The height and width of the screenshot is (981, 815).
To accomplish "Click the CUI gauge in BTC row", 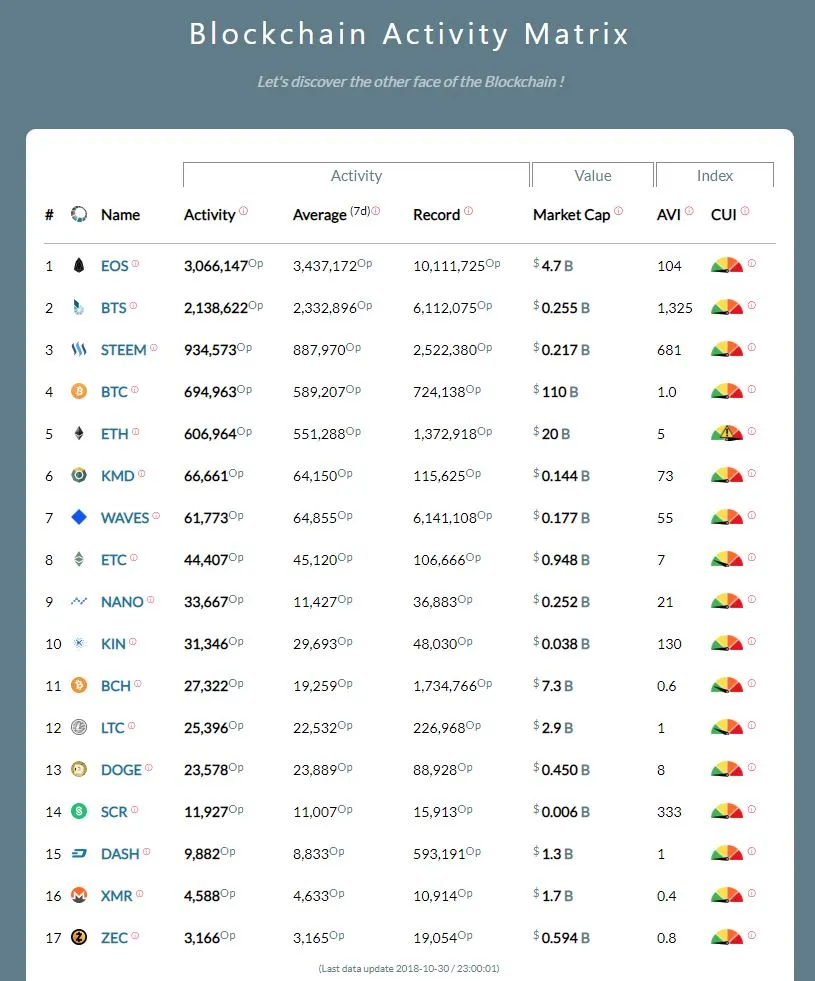I will [727, 392].
